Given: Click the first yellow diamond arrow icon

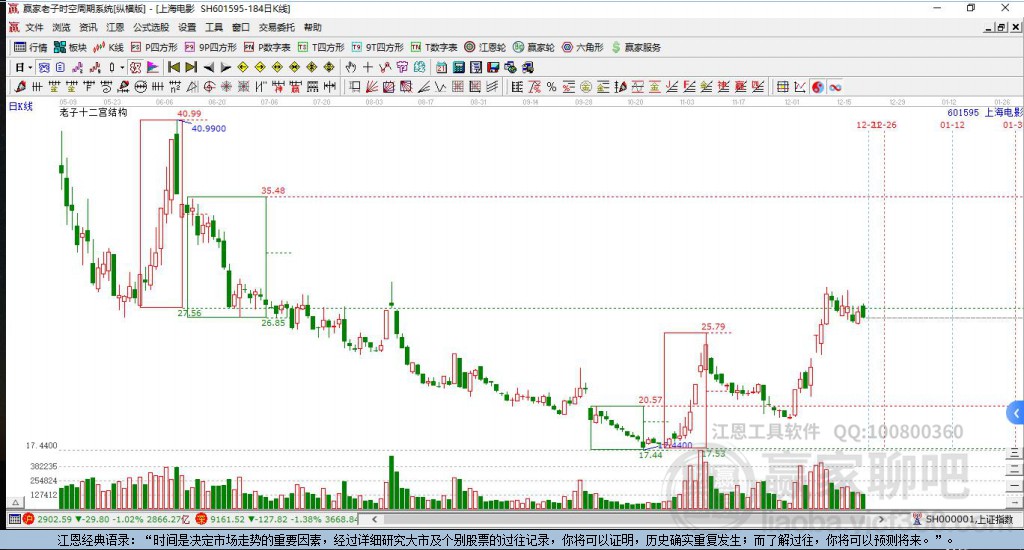Looking at the screenshot, I should (x=243, y=67).
